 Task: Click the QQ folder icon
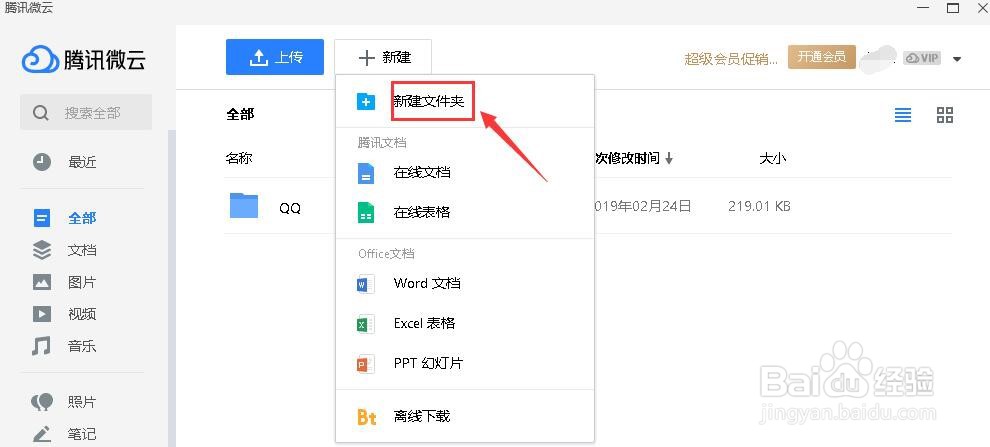click(x=244, y=205)
